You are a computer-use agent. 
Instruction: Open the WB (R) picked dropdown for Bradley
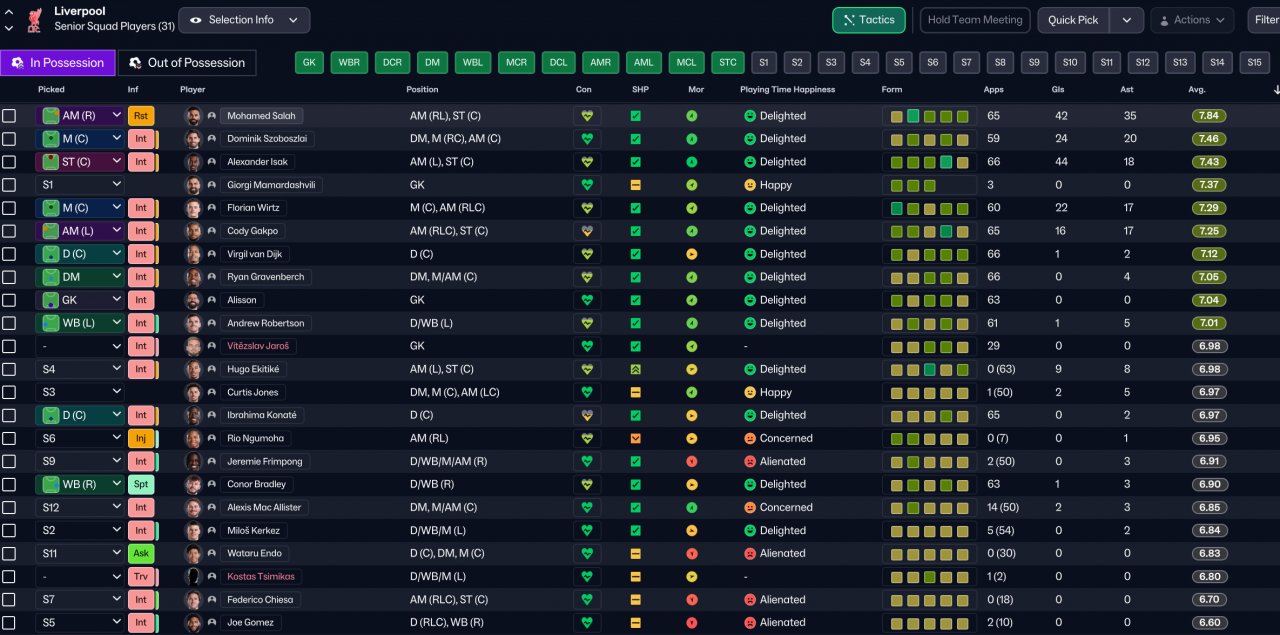80,484
